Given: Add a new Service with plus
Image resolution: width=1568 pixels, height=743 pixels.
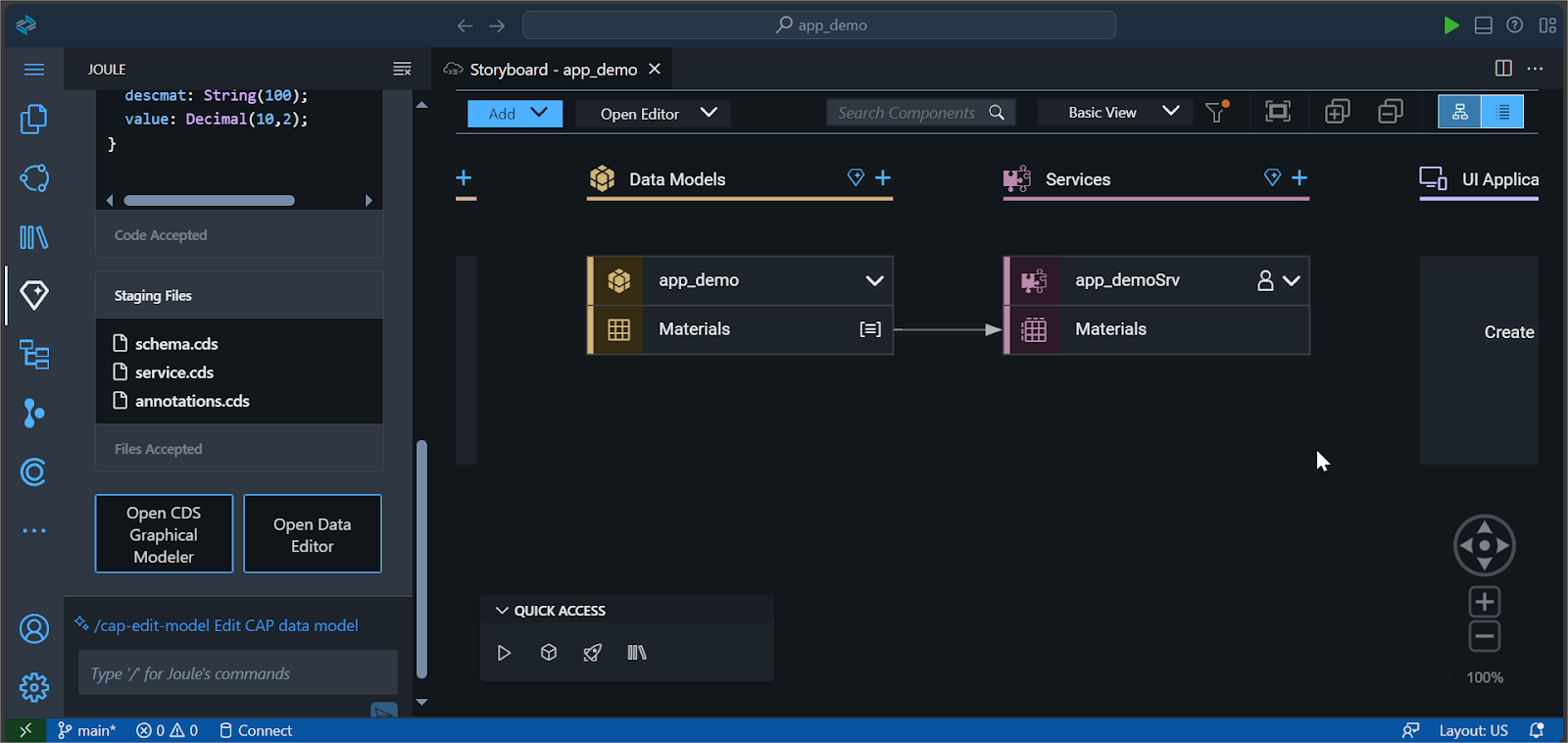Looking at the screenshot, I should click(x=1299, y=177).
